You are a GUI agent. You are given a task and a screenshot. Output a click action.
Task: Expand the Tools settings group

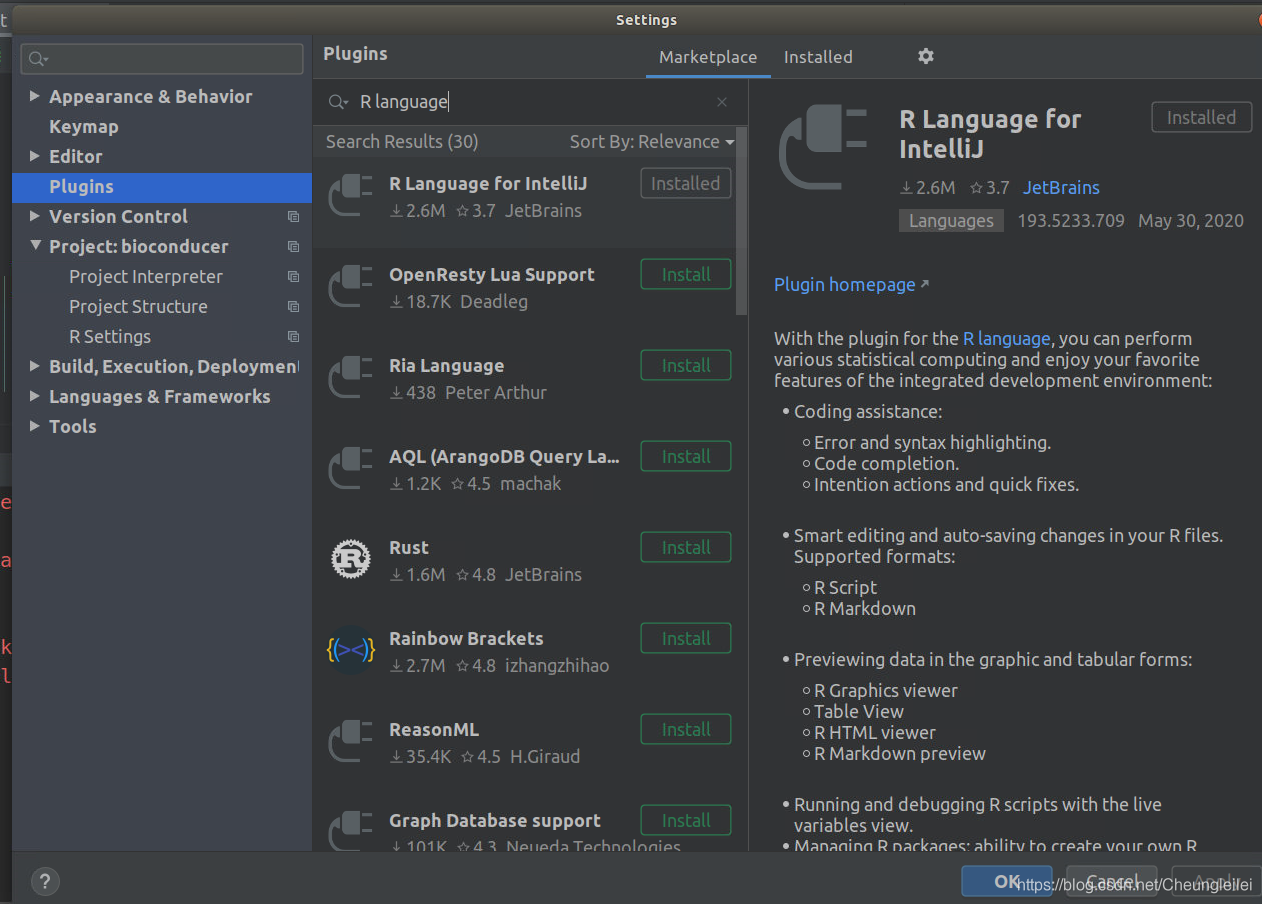point(35,426)
